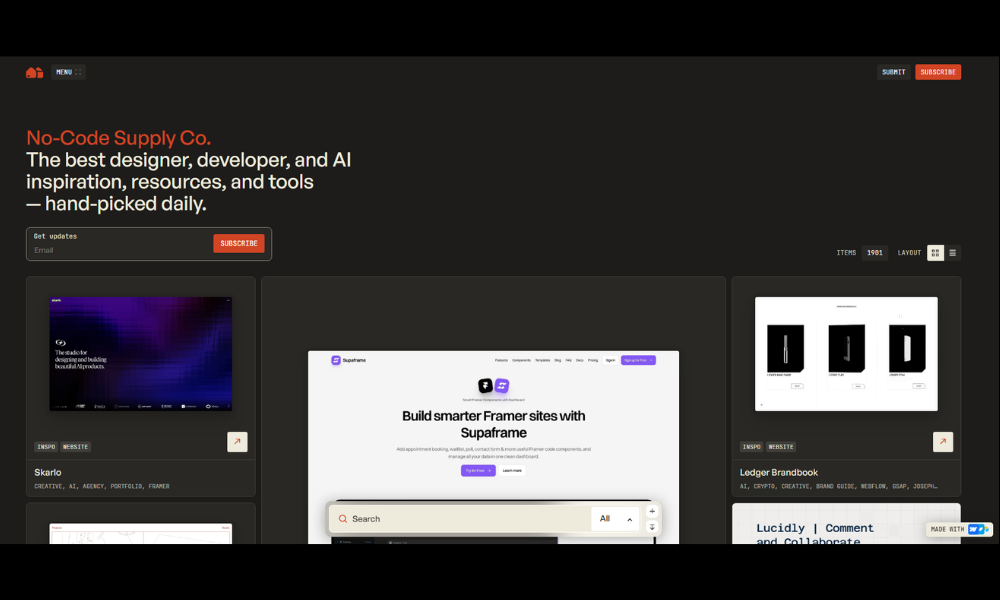Open the Ledger Brandbook preview thumbnail
Screen dimensions: 1000x600
point(846,353)
